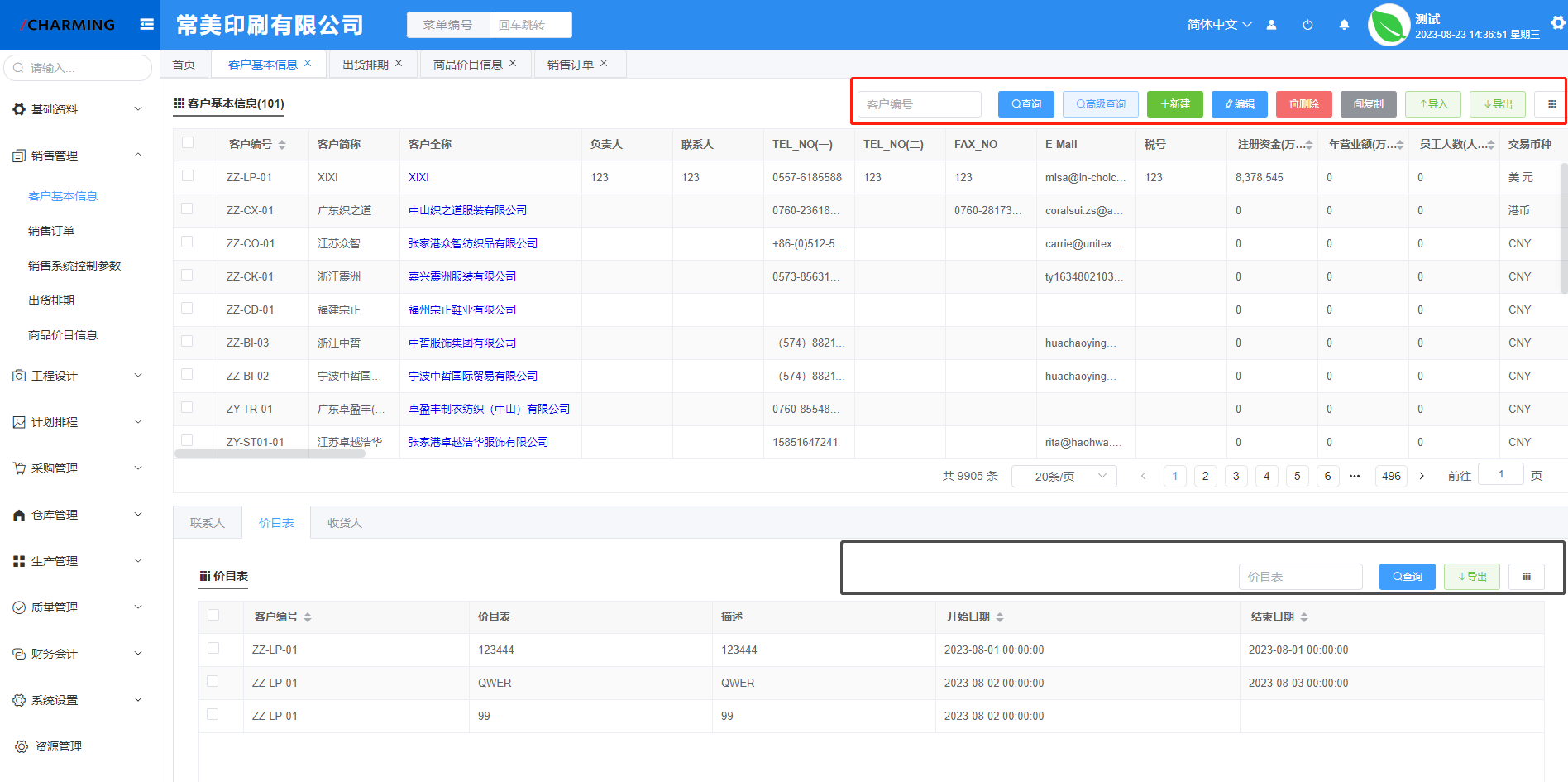
Task: Tick the select-all checkbox in customer table header
Action: click(x=188, y=142)
